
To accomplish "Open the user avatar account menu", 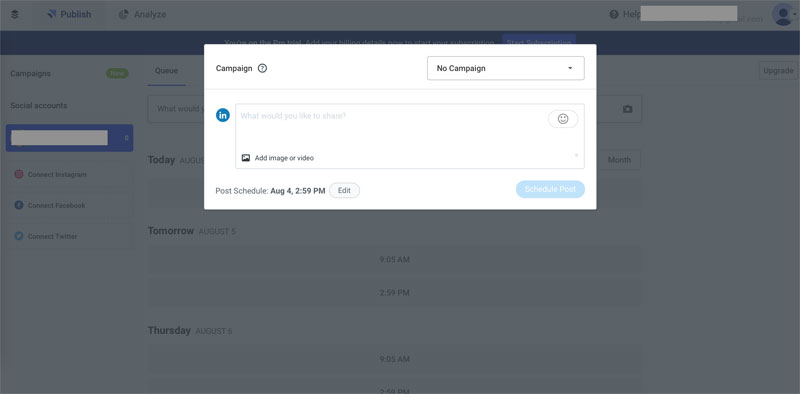I will click(784, 14).
